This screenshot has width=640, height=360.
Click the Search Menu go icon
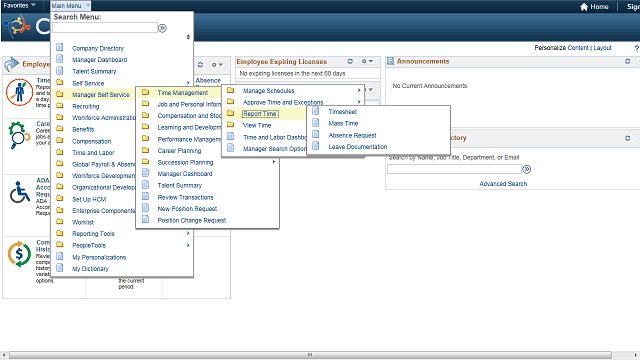[x=162, y=28]
